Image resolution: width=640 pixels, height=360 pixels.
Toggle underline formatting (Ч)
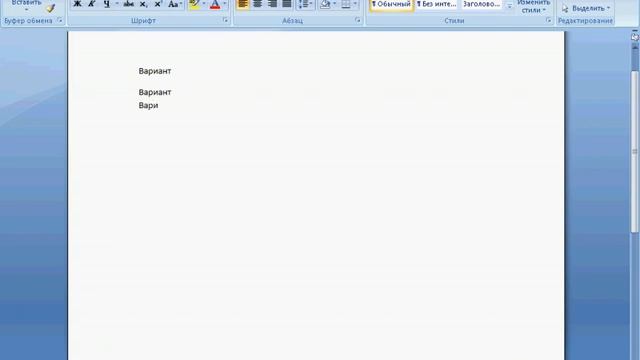point(107,4)
